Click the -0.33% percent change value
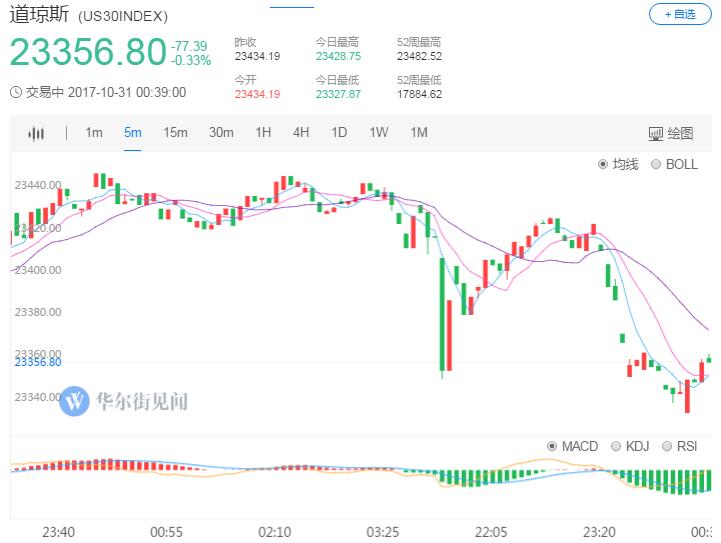This screenshot has width=721, height=543. coord(191,60)
